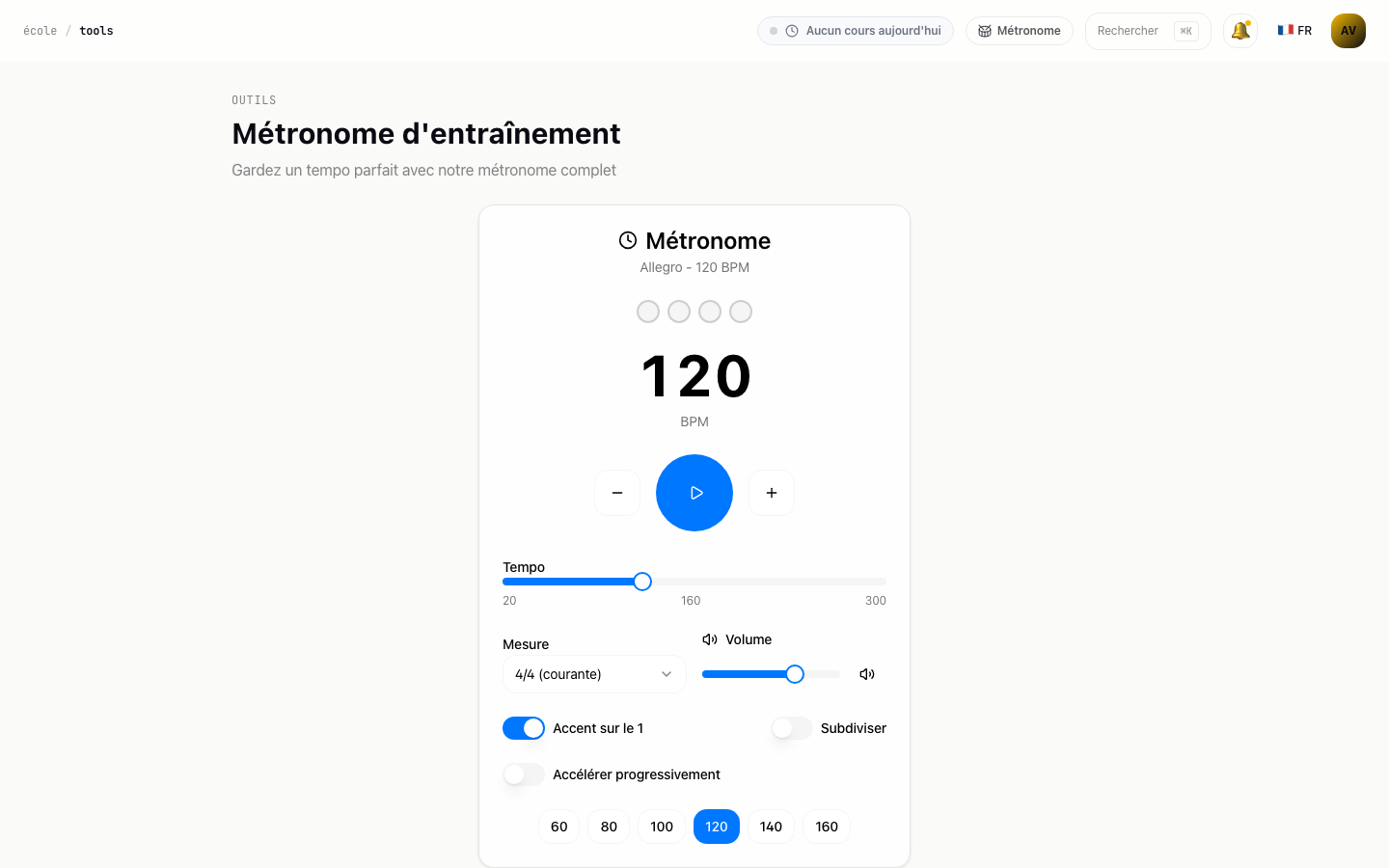Image resolution: width=1389 pixels, height=868 pixels.
Task: Click the 'Aucun cours aujourd'hui' status pill
Action: tap(856, 31)
